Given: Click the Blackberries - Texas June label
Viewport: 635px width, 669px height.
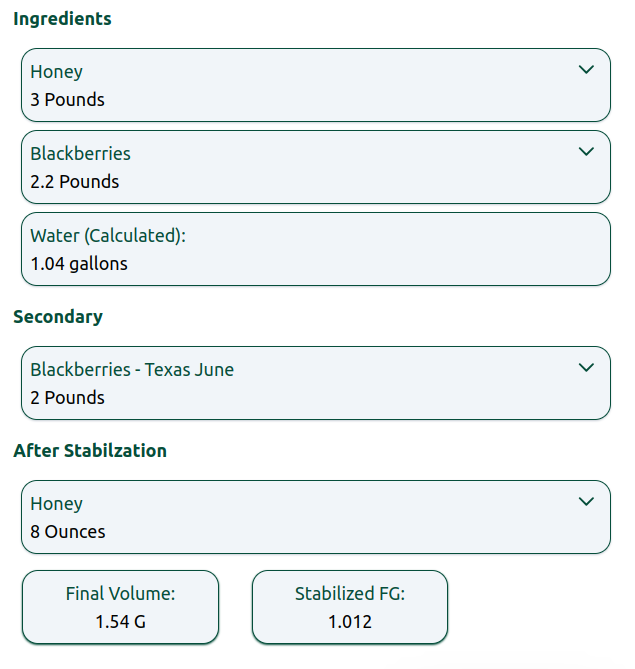Looking at the screenshot, I should pyautogui.click(x=132, y=370).
